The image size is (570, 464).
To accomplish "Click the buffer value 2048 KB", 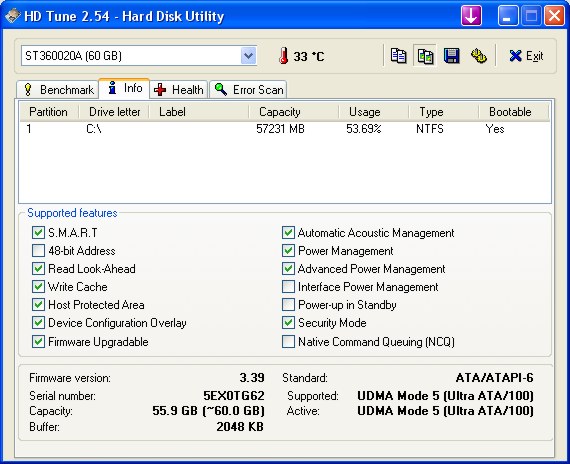I will click(x=240, y=427).
